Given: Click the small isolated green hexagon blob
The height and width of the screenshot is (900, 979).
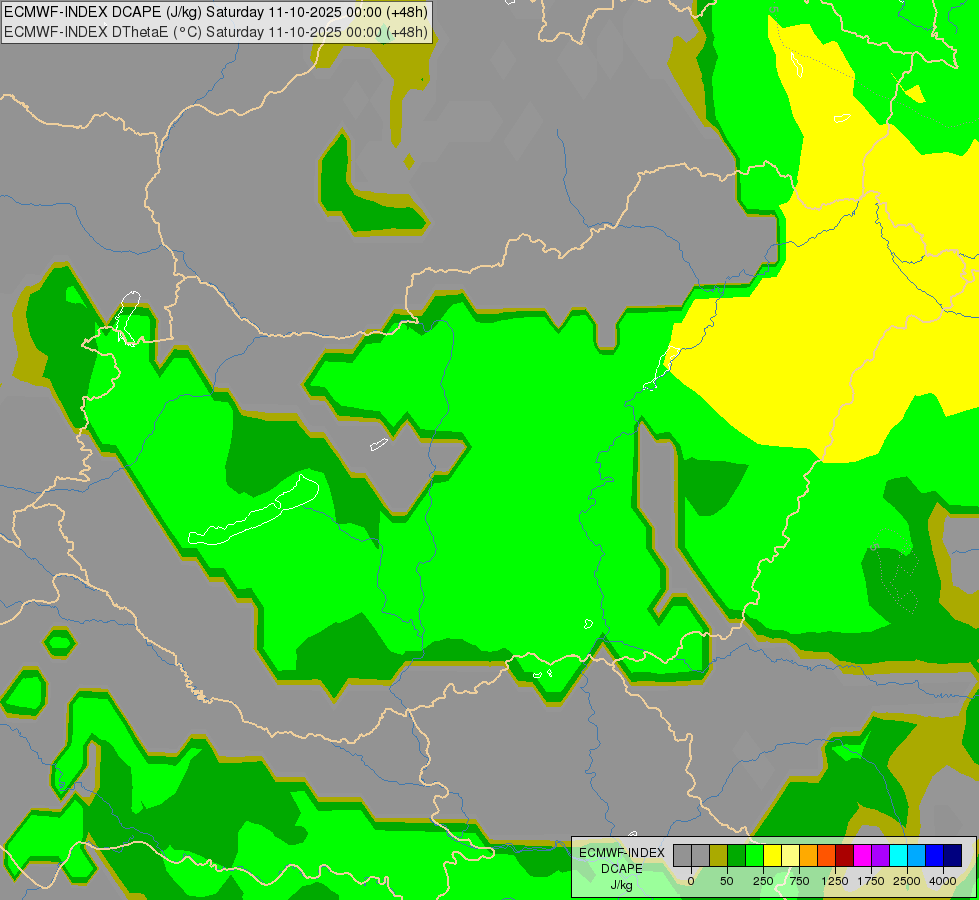Looking at the screenshot, I should point(59,641).
